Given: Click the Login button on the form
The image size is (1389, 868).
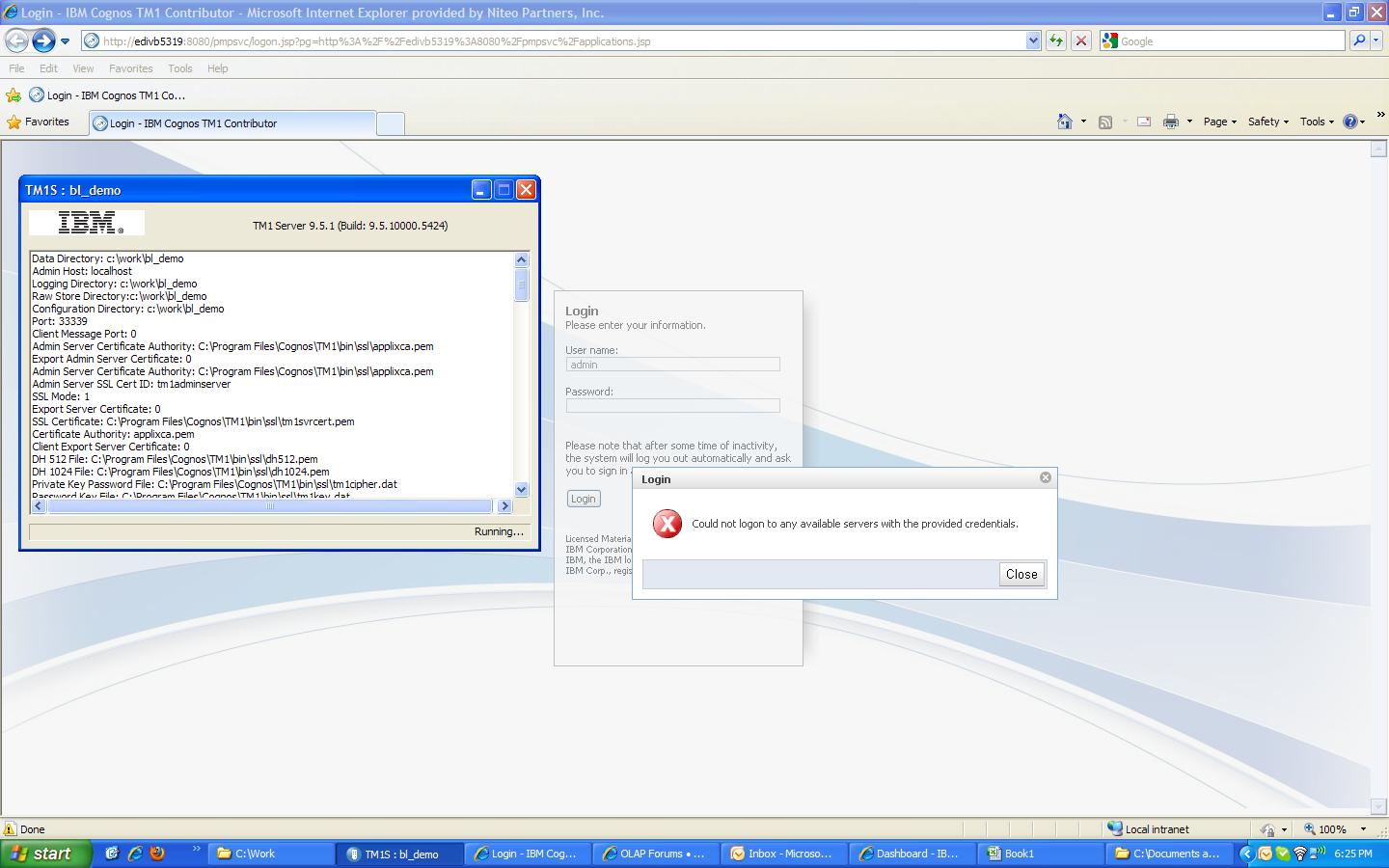Looking at the screenshot, I should point(584,499).
